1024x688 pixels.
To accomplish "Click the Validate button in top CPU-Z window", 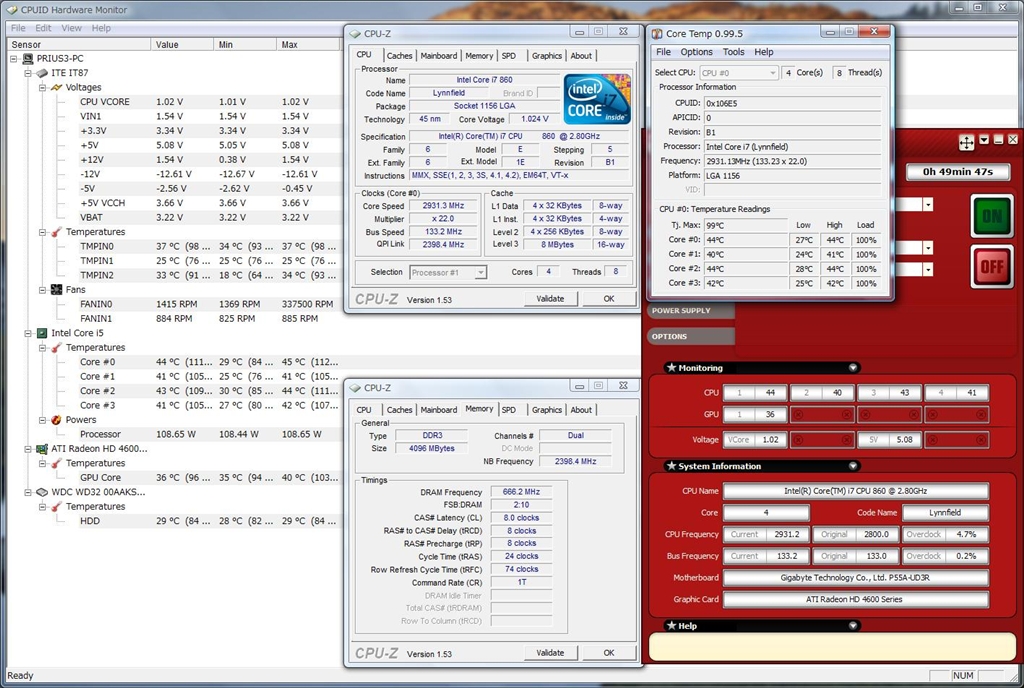I will 550,298.
